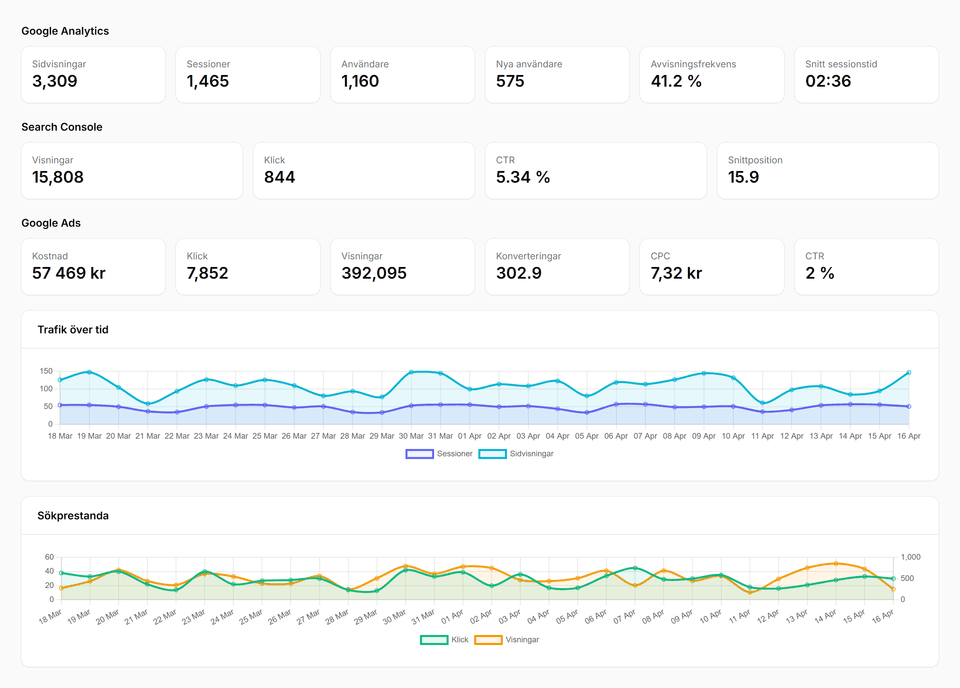960x688 pixels.
Task: Click the Snitt sessionstid card
Action: [866, 74]
